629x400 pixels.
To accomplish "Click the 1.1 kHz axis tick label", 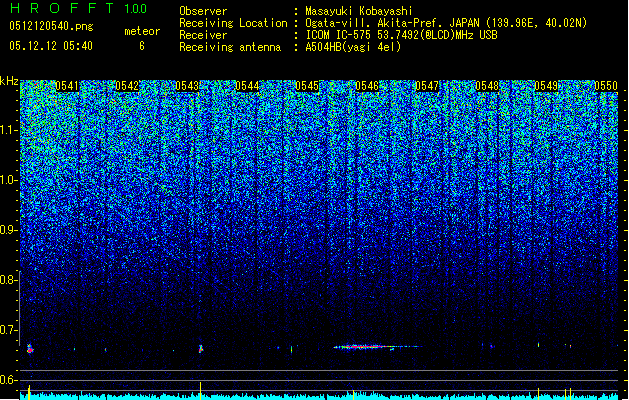I will (9, 130).
